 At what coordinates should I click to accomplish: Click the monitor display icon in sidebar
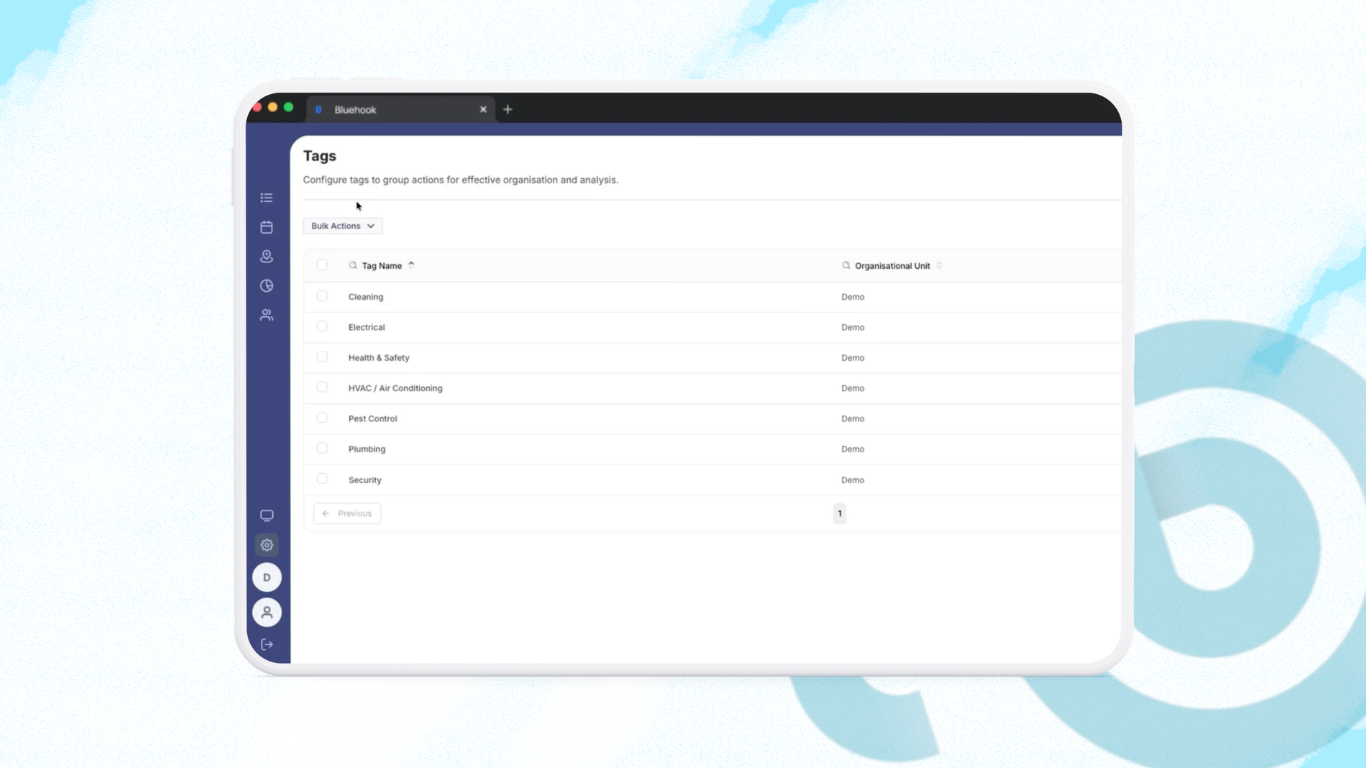pyautogui.click(x=267, y=516)
